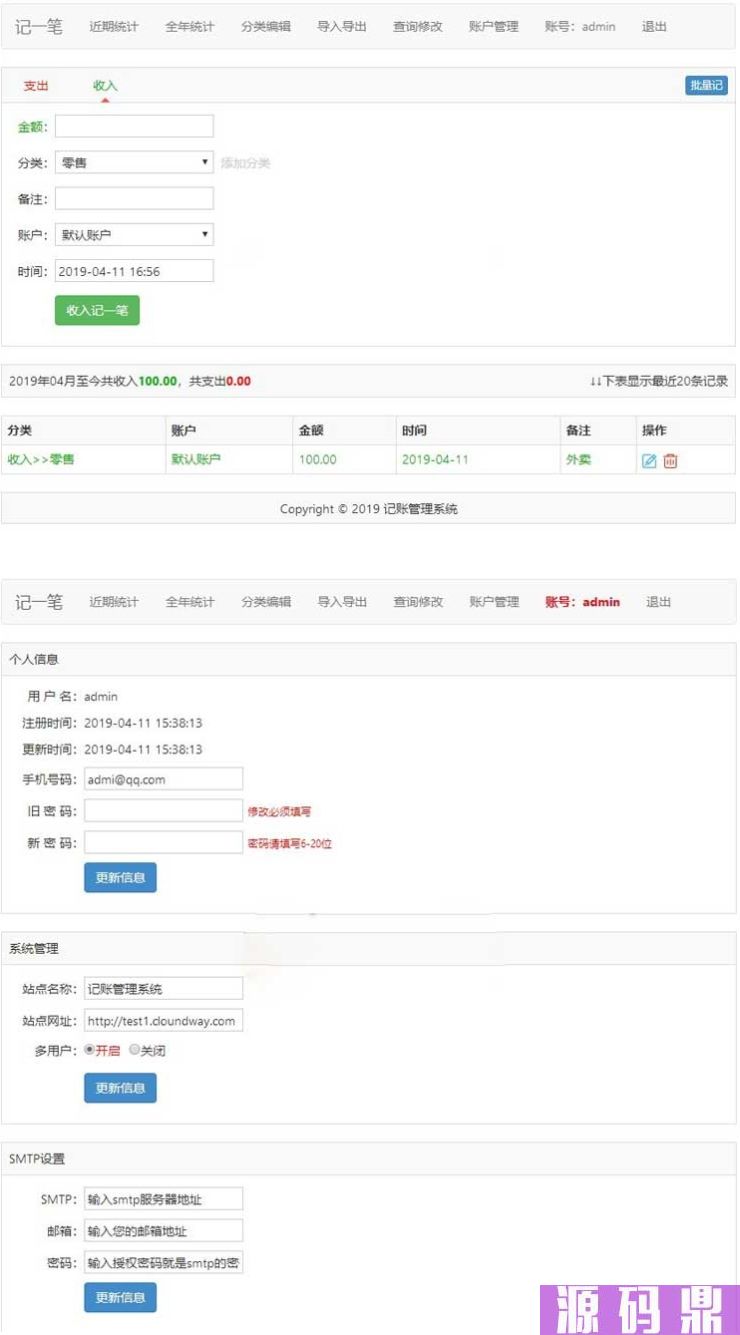This screenshot has height=1335, width=740.
Task: Click the 批量记 button
Action: click(x=706, y=86)
